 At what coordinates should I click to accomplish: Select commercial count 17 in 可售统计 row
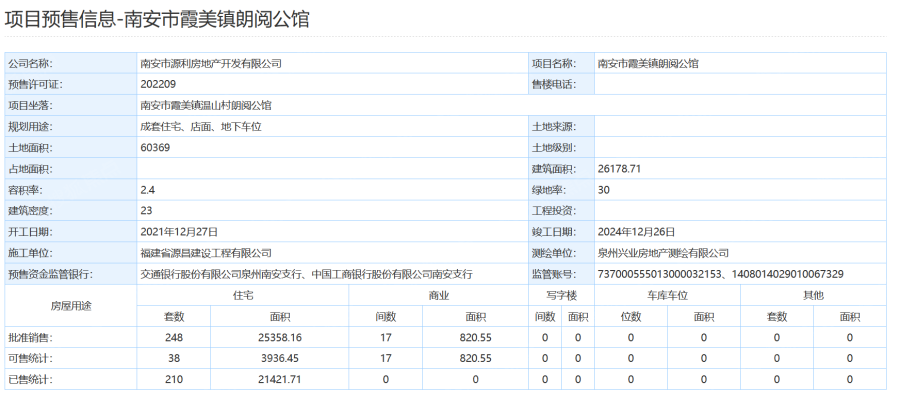click(386, 359)
